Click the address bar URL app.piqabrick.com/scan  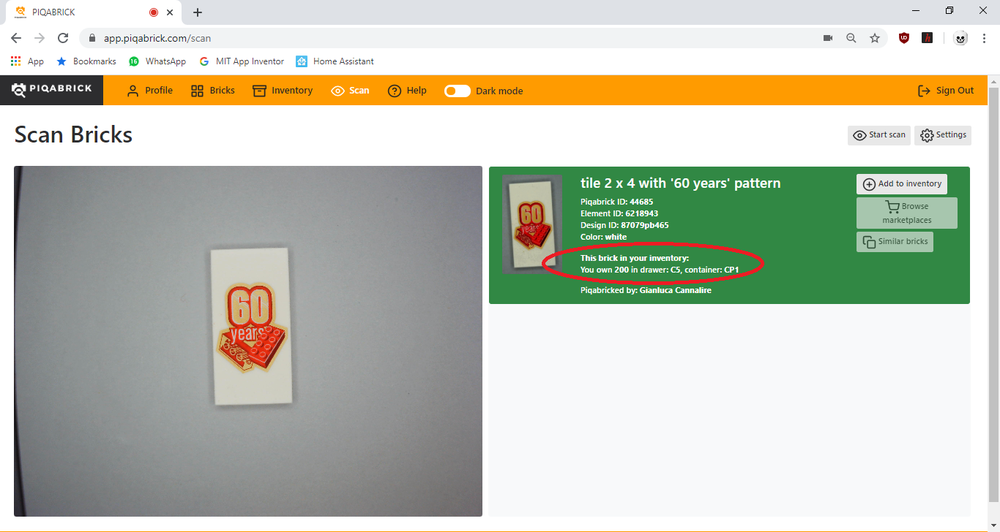[x=157, y=38]
